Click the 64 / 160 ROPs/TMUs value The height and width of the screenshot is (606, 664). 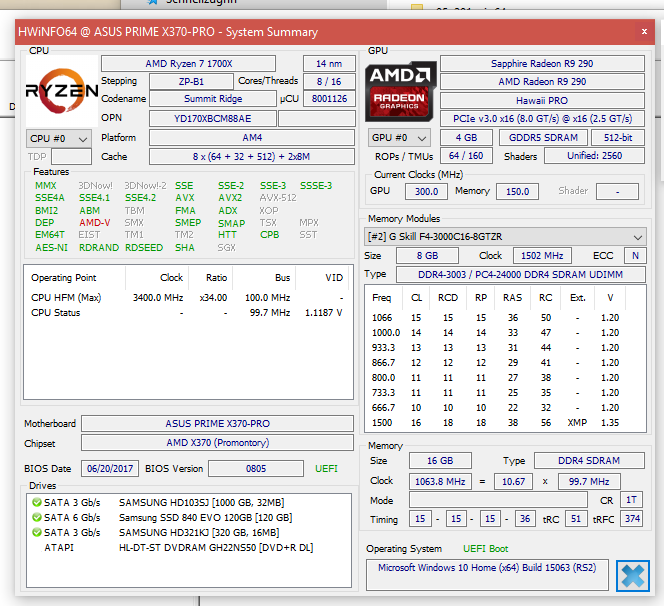pos(466,156)
